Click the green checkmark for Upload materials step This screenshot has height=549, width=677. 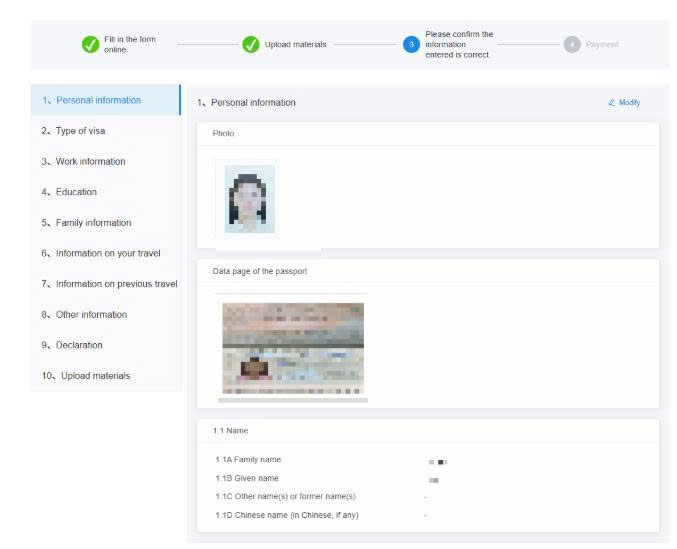coord(251,44)
